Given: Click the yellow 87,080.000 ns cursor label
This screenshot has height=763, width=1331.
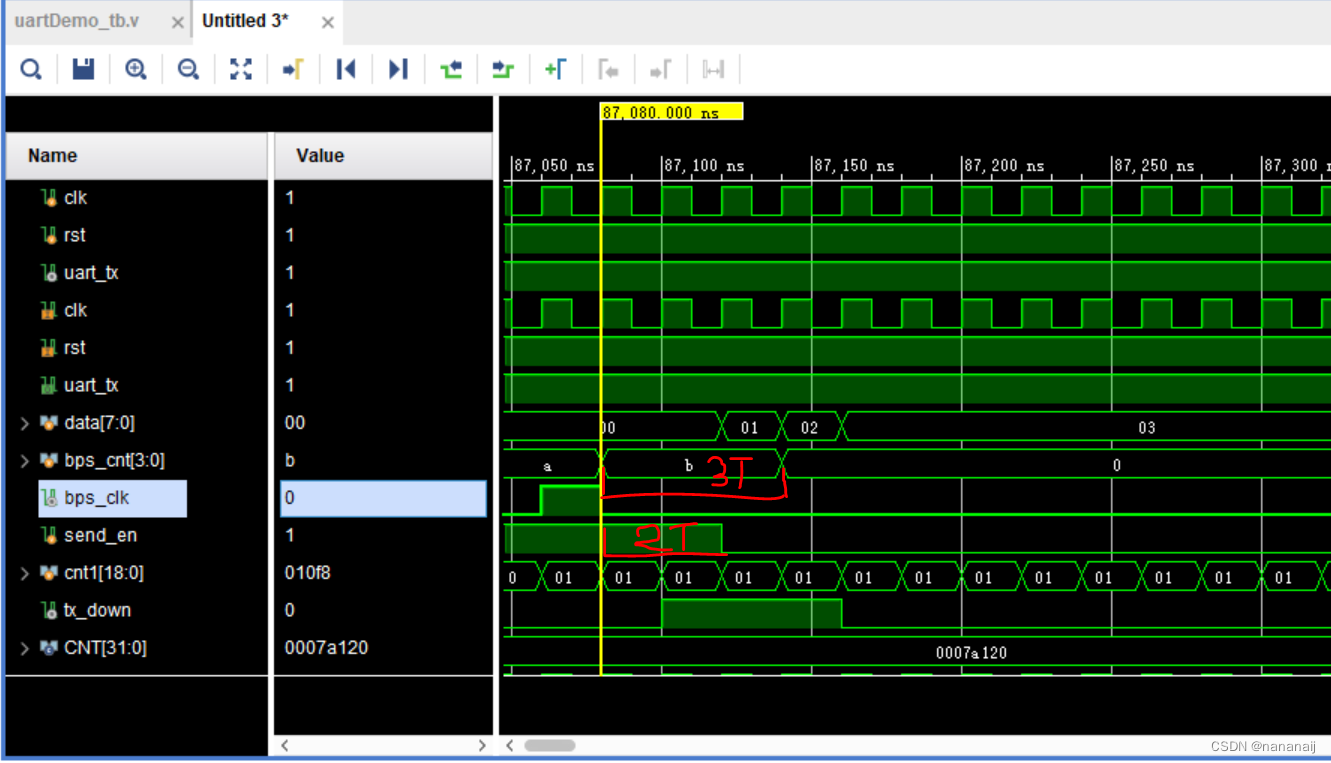Looking at the screenshot, I should tap(672, 112).
